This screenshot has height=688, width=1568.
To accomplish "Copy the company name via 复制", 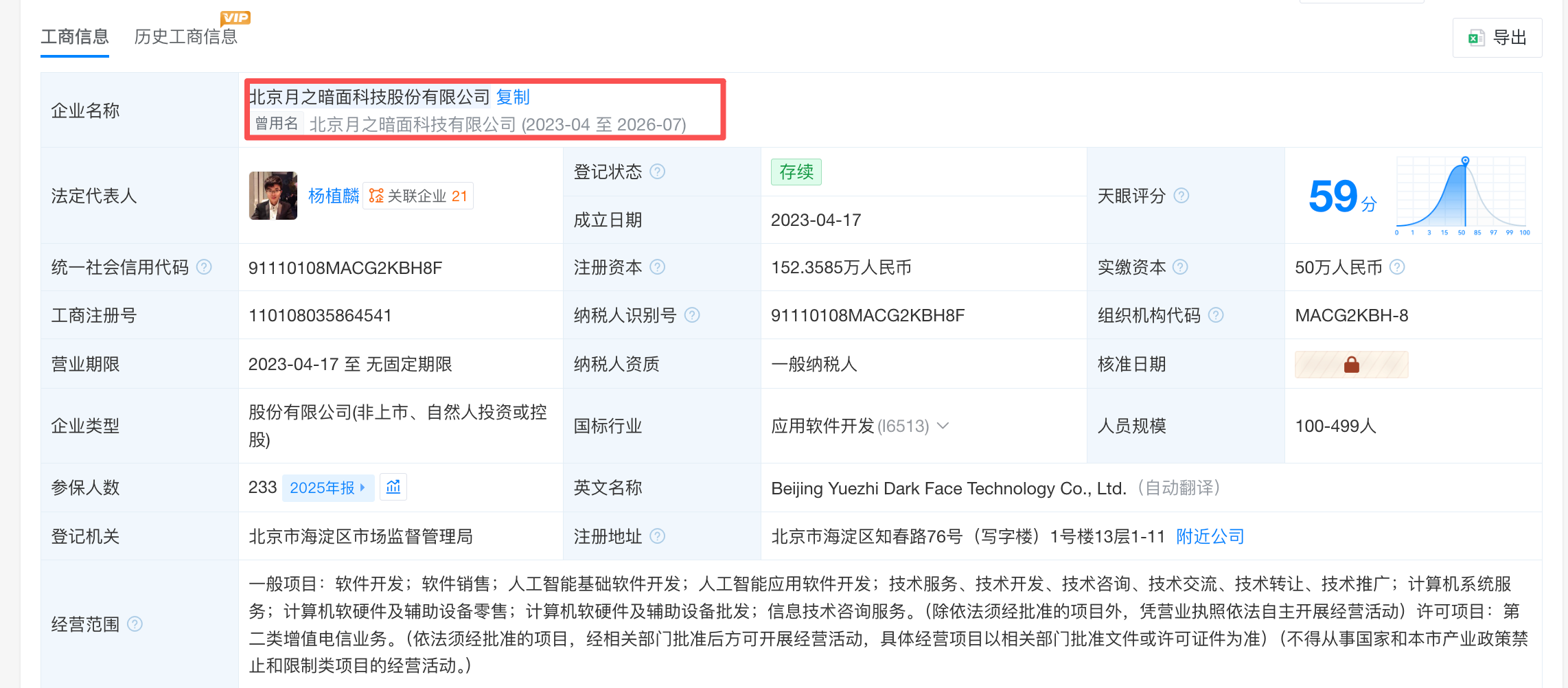I will point(513,97).
